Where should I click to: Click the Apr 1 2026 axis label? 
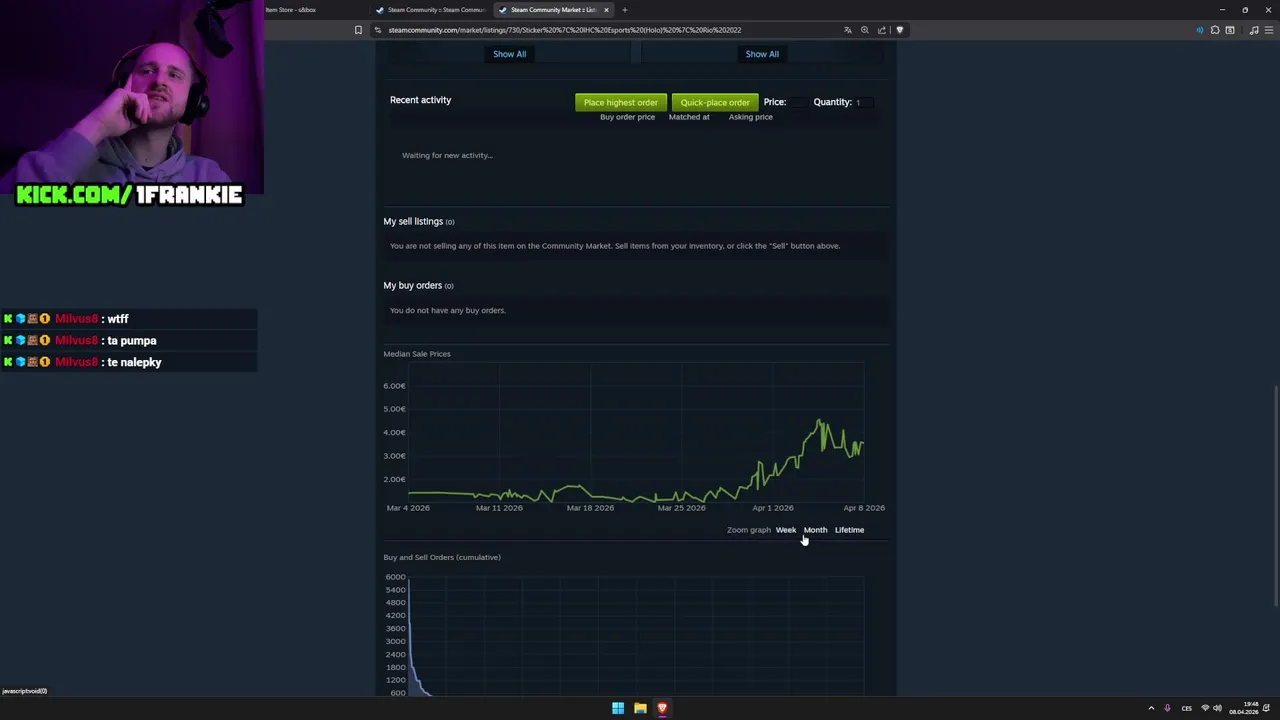[x=772, y=508]
